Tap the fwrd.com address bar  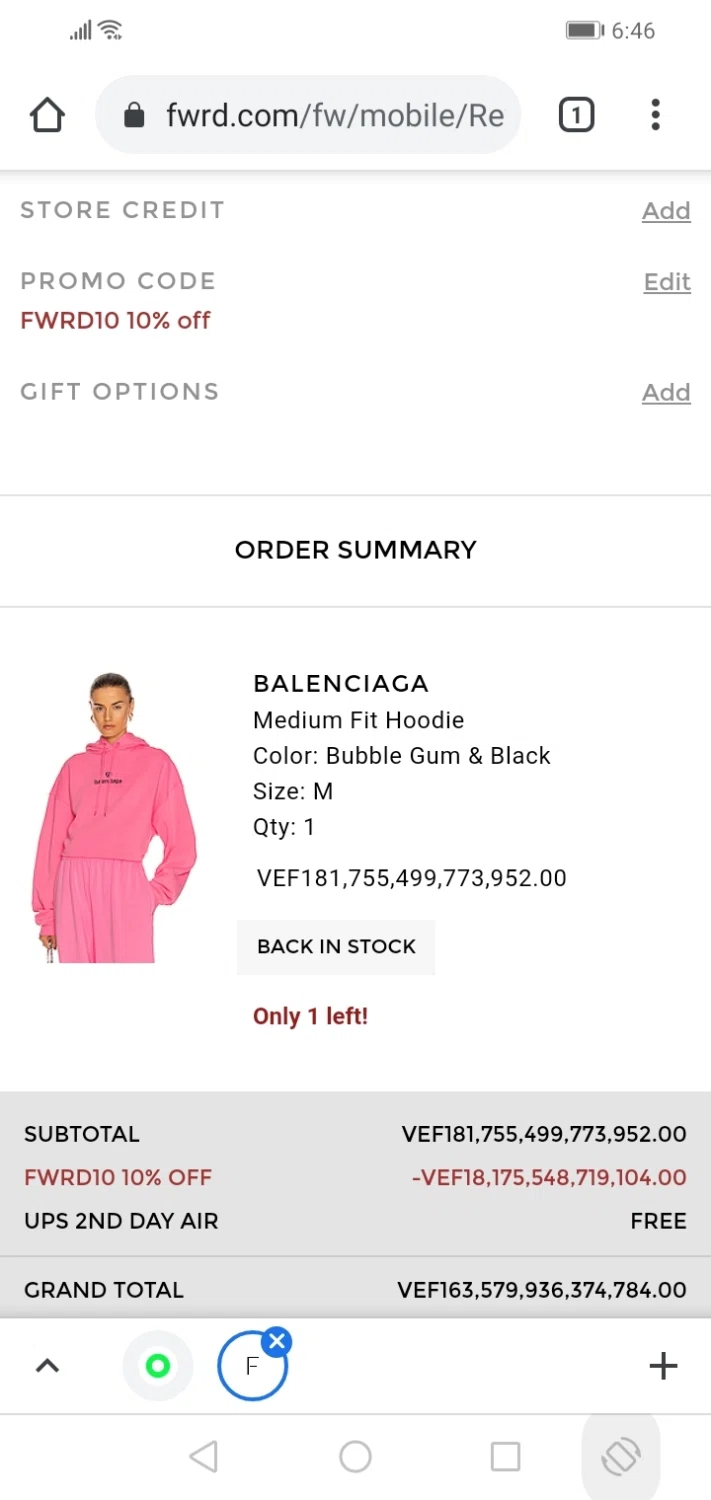308,115
